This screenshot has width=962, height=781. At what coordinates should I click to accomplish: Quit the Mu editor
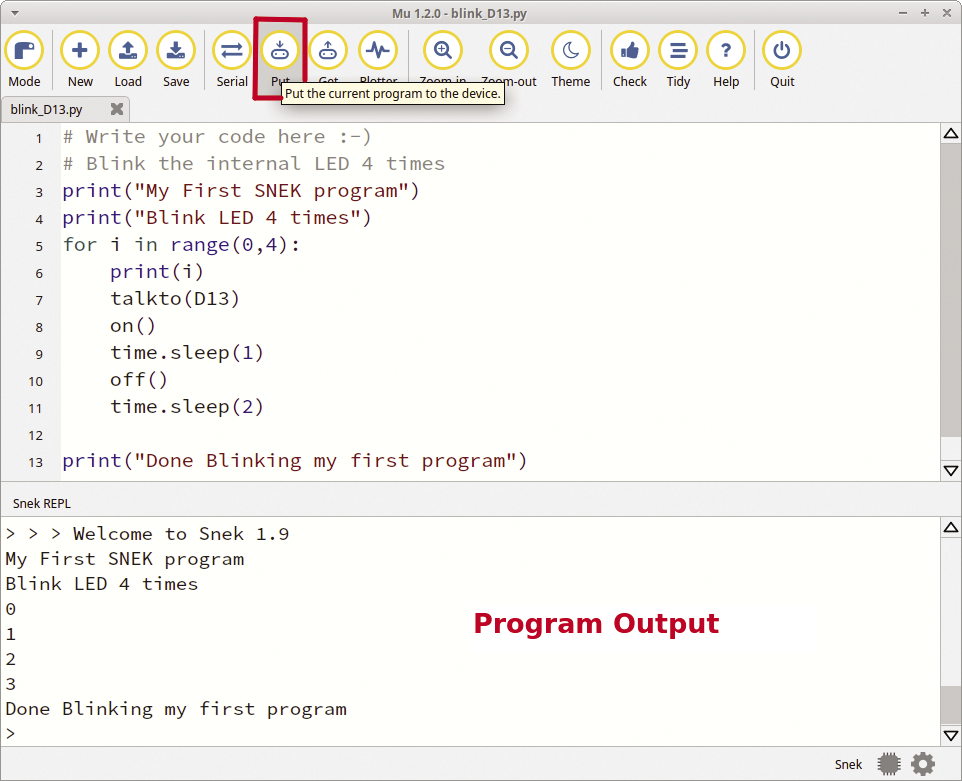[x=782, y=60]
